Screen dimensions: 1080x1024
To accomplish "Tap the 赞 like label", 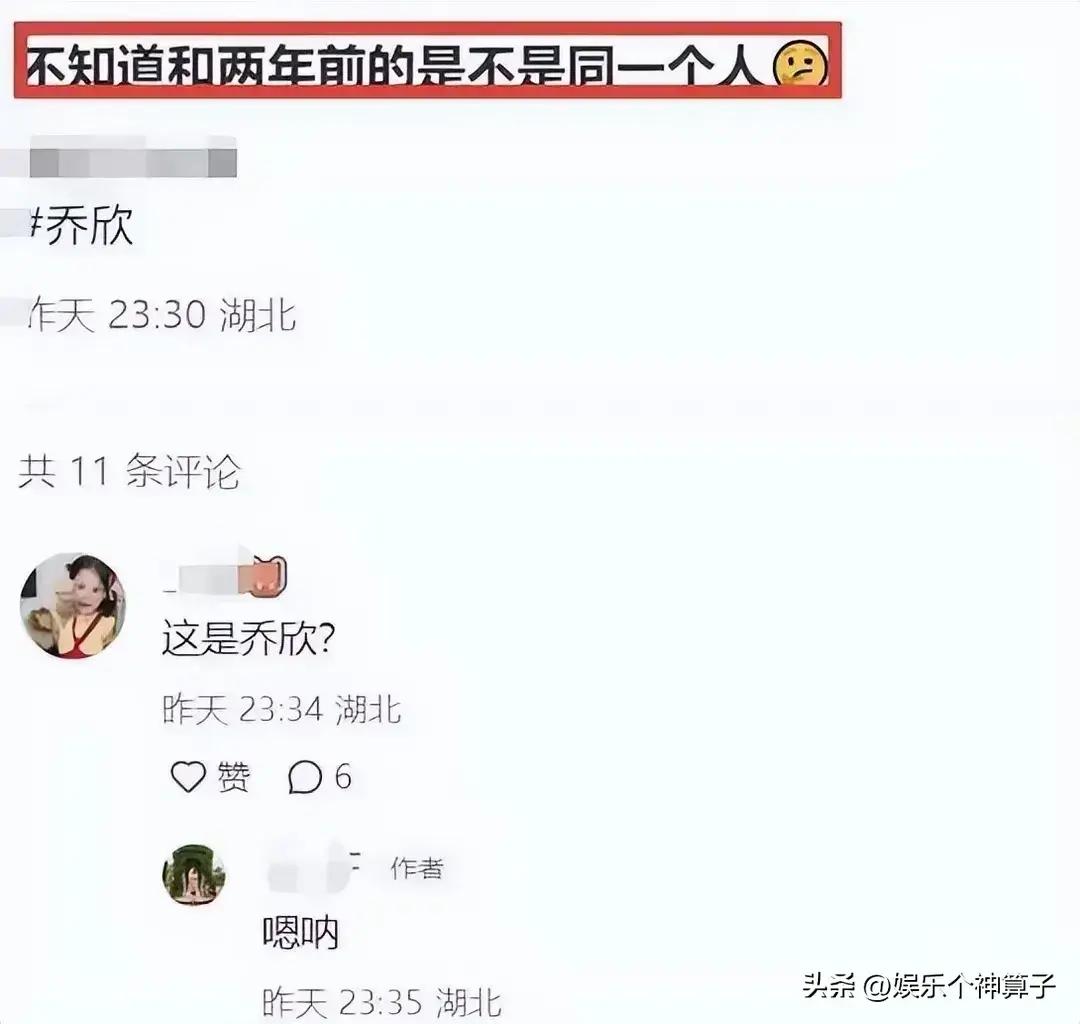I will (x=233, y=777).
